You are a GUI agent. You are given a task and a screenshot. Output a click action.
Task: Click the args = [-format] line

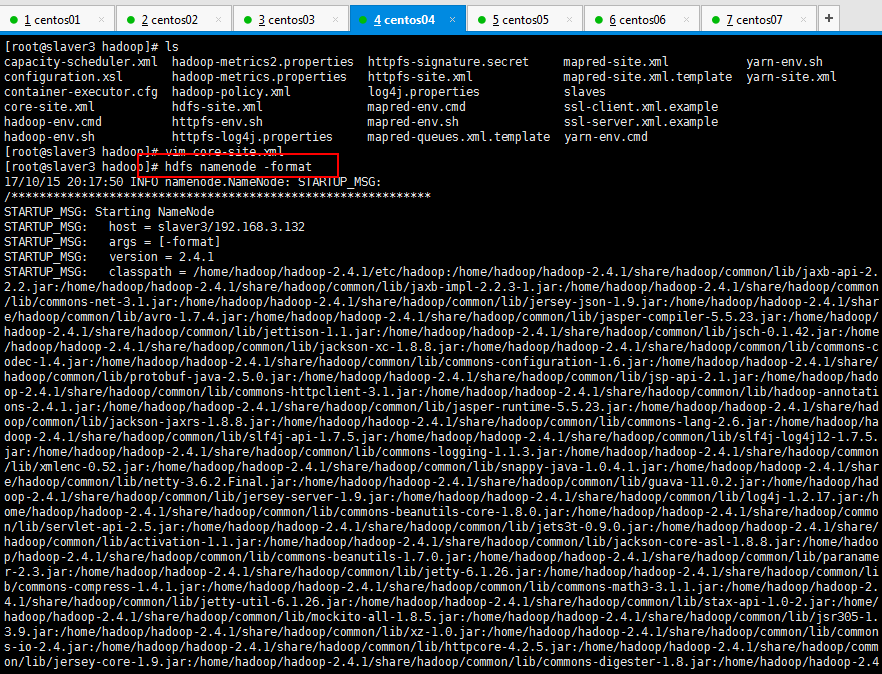112,242
